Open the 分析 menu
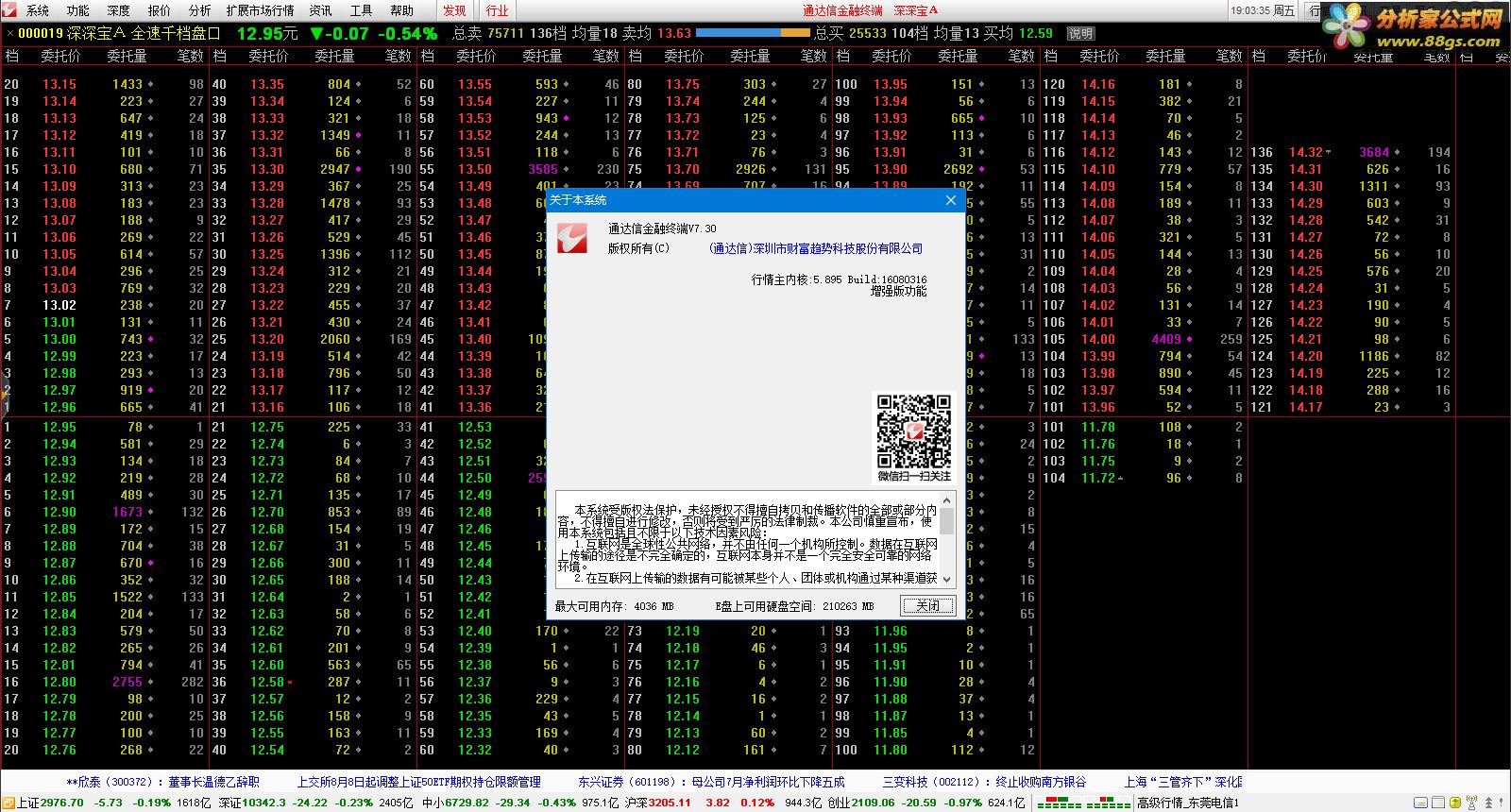This screenshot has height=812, width=1511. [x=200, y=10]
